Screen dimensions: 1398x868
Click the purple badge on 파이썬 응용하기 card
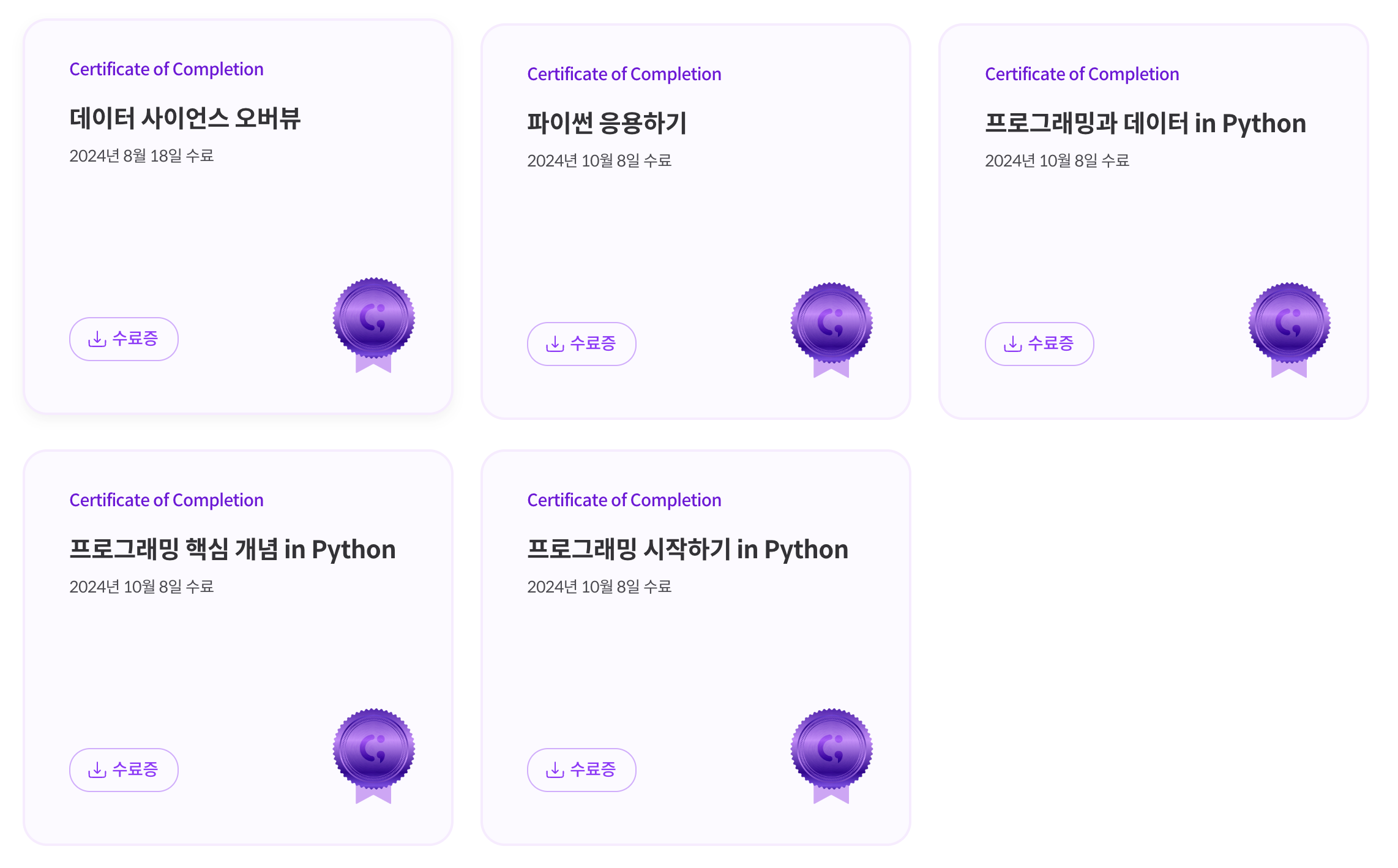pyautogui.click(x=831, y=330)
